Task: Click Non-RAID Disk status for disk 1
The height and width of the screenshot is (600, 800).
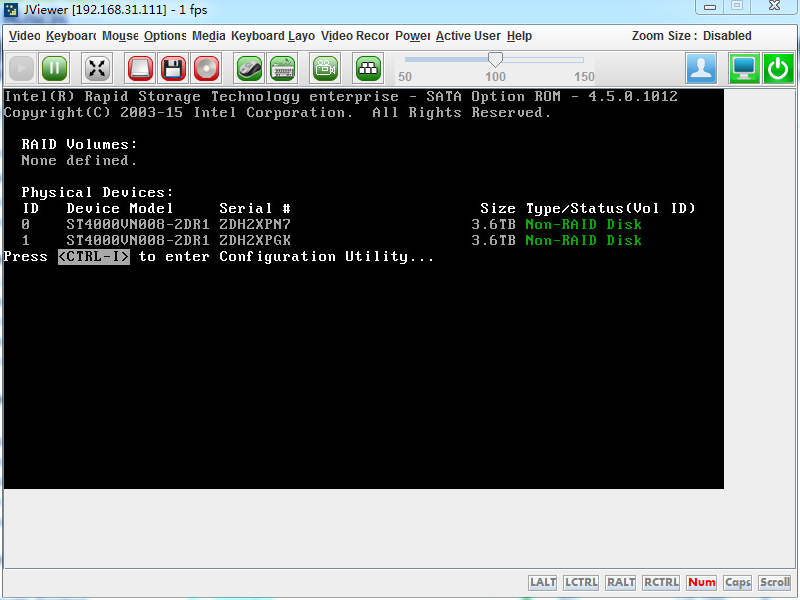Action: 584,240
